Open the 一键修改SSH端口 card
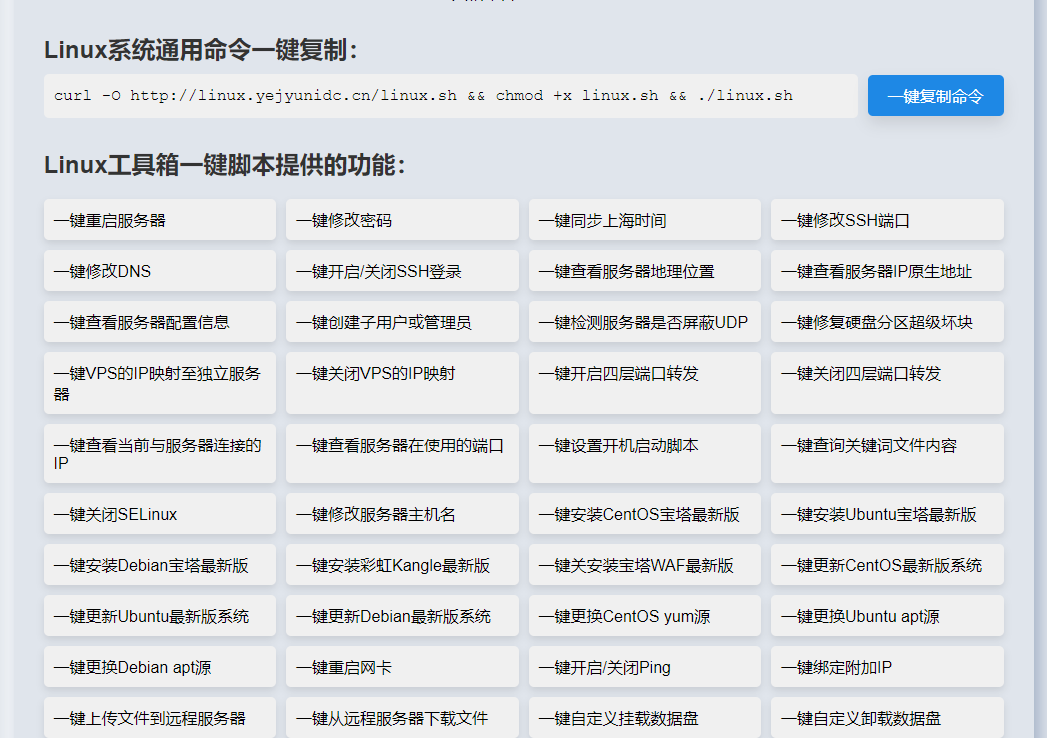The width and height of the screenshot is (1047, 738). [x=887, y=220]
